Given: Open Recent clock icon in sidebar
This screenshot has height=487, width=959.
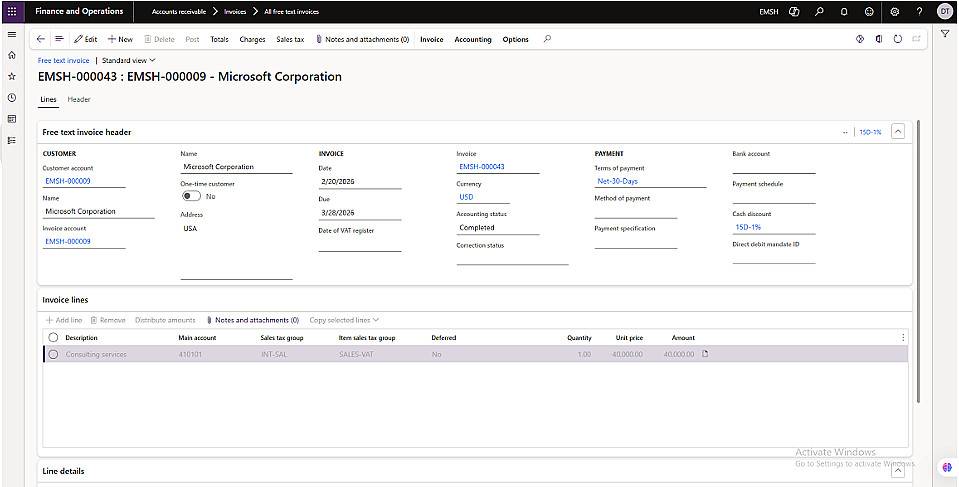Looking at the screenshot, I should click(x=11, y=97).
